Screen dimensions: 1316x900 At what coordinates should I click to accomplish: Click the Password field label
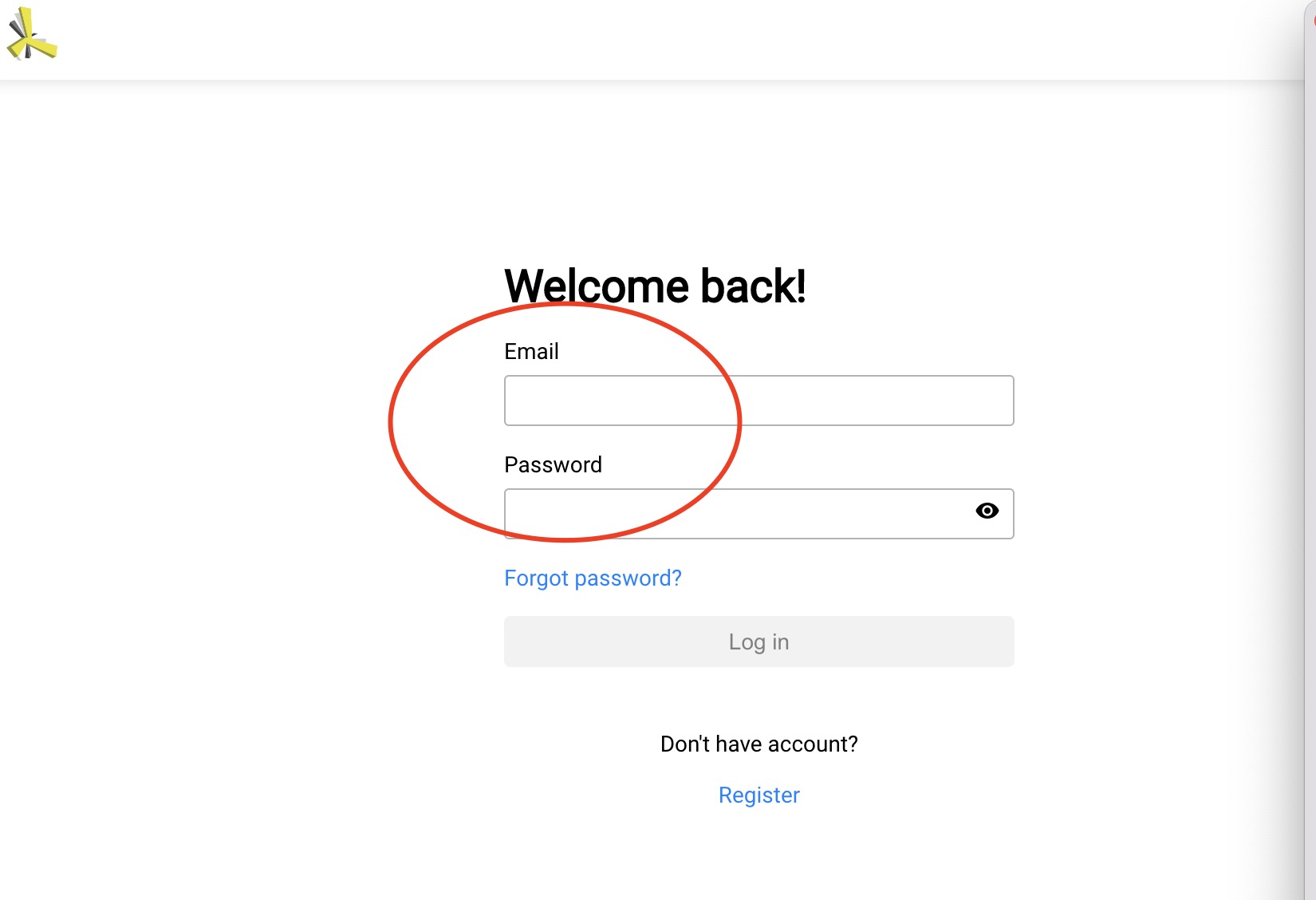553,465
